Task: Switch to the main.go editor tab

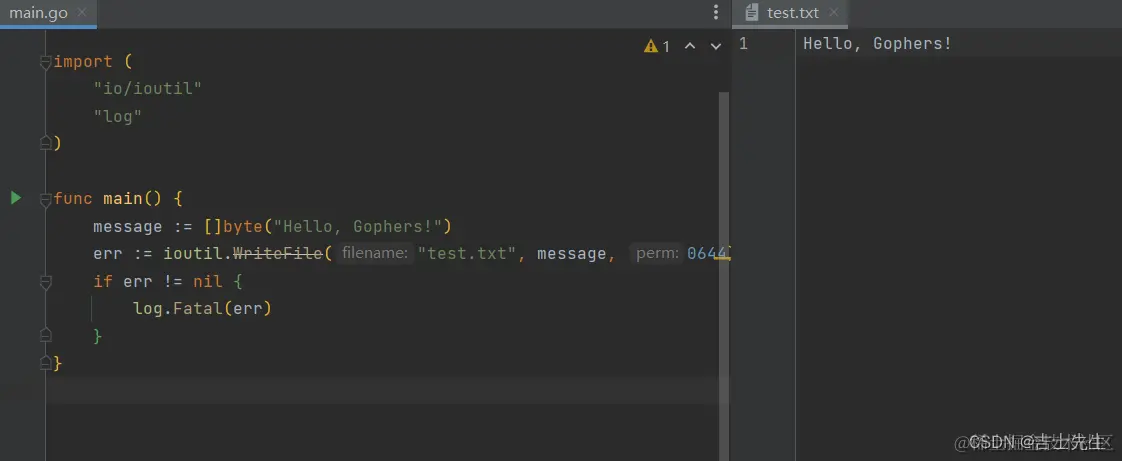Action: (x=48, y=13)
